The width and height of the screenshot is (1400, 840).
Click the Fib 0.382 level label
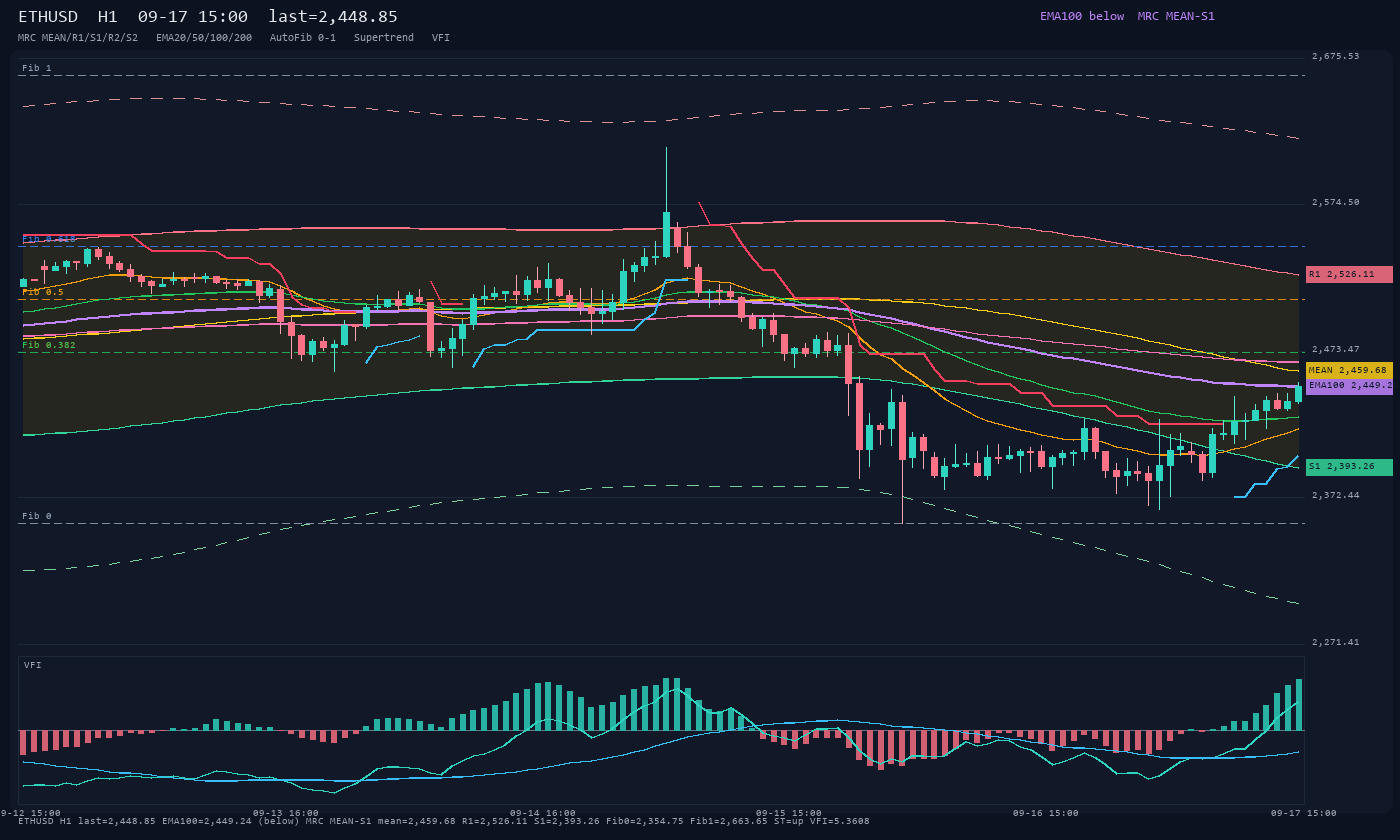click(49, 345)
